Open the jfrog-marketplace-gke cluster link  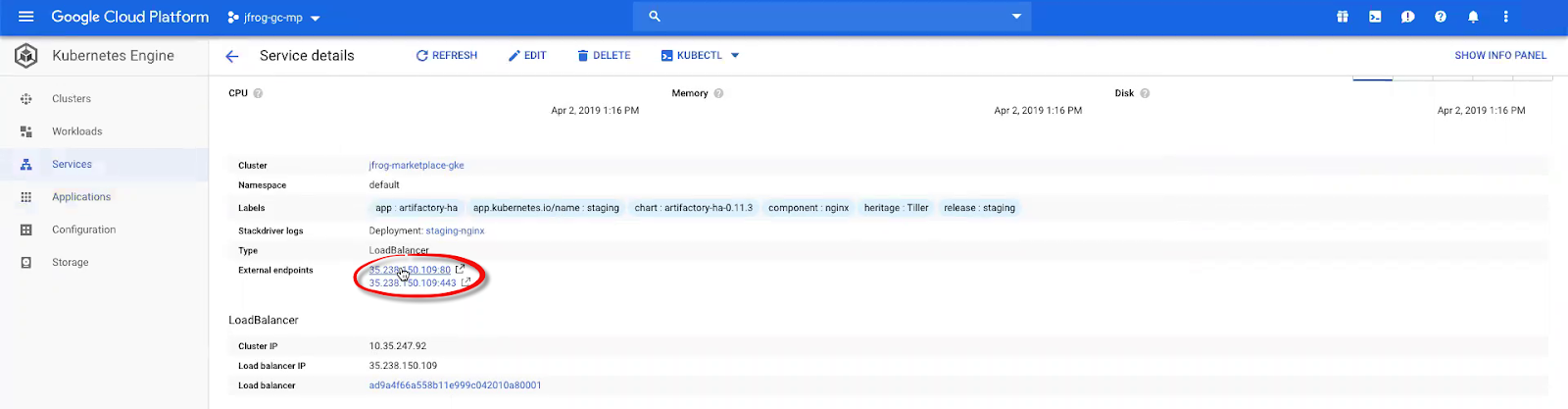(x=416, y=166)
